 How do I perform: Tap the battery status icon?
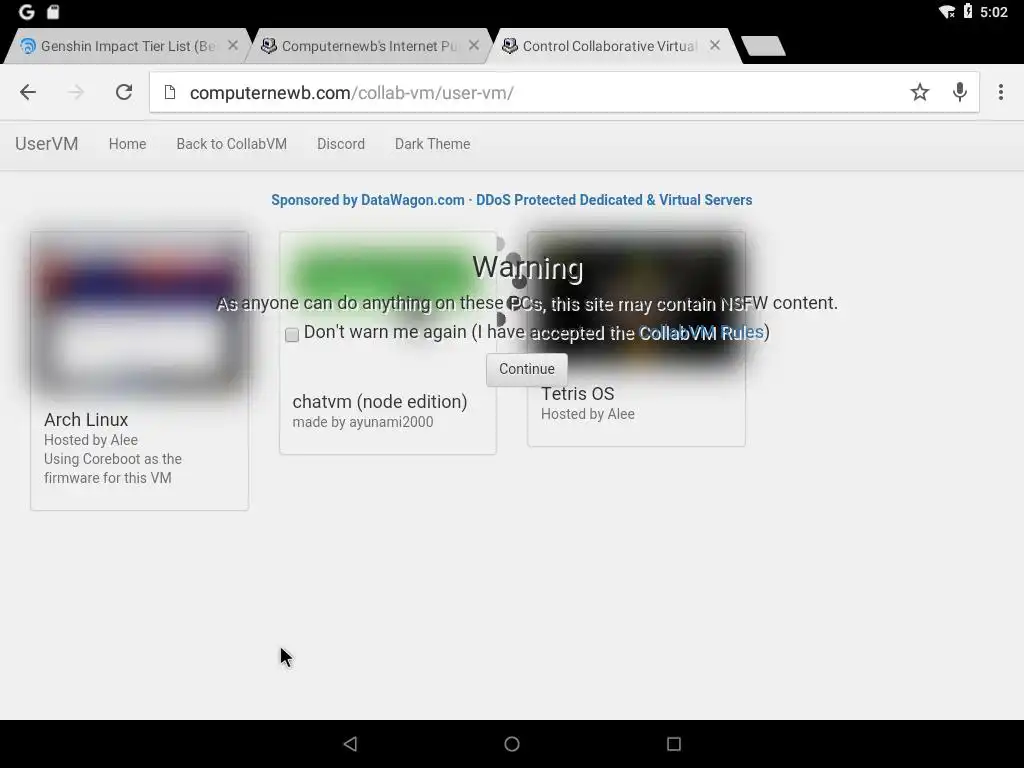point(968,11)
